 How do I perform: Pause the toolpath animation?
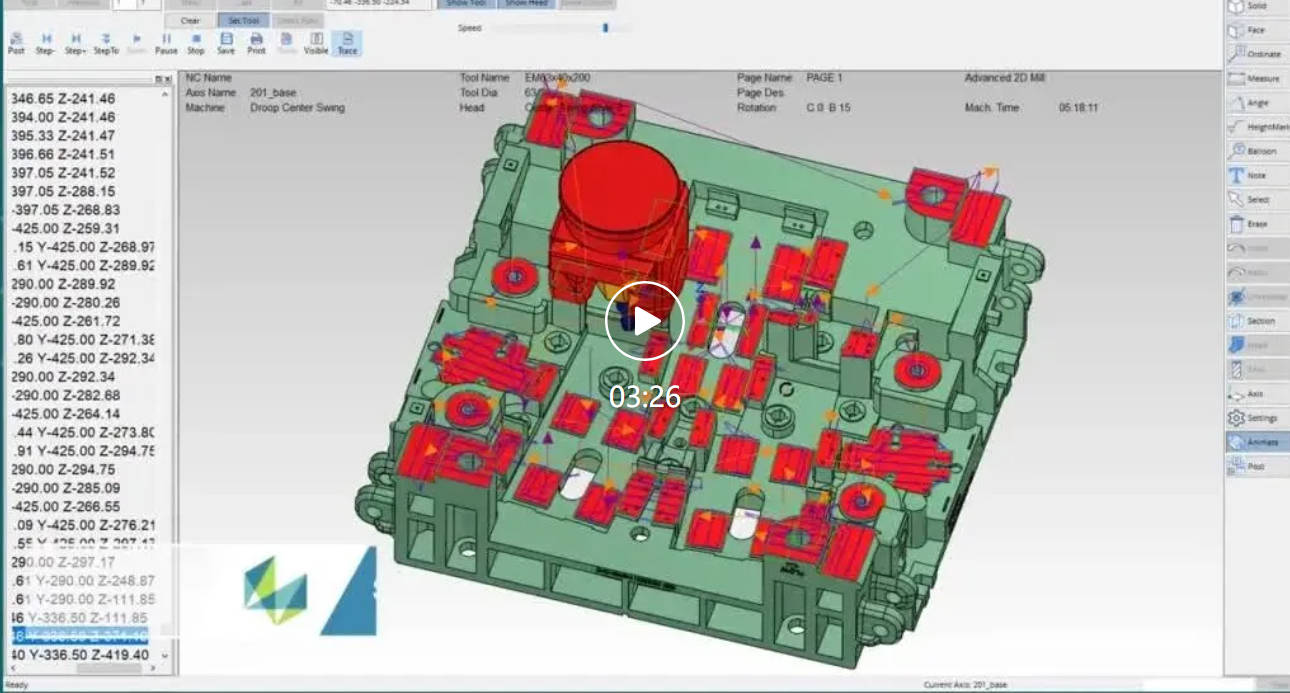(x=166, y=43)
